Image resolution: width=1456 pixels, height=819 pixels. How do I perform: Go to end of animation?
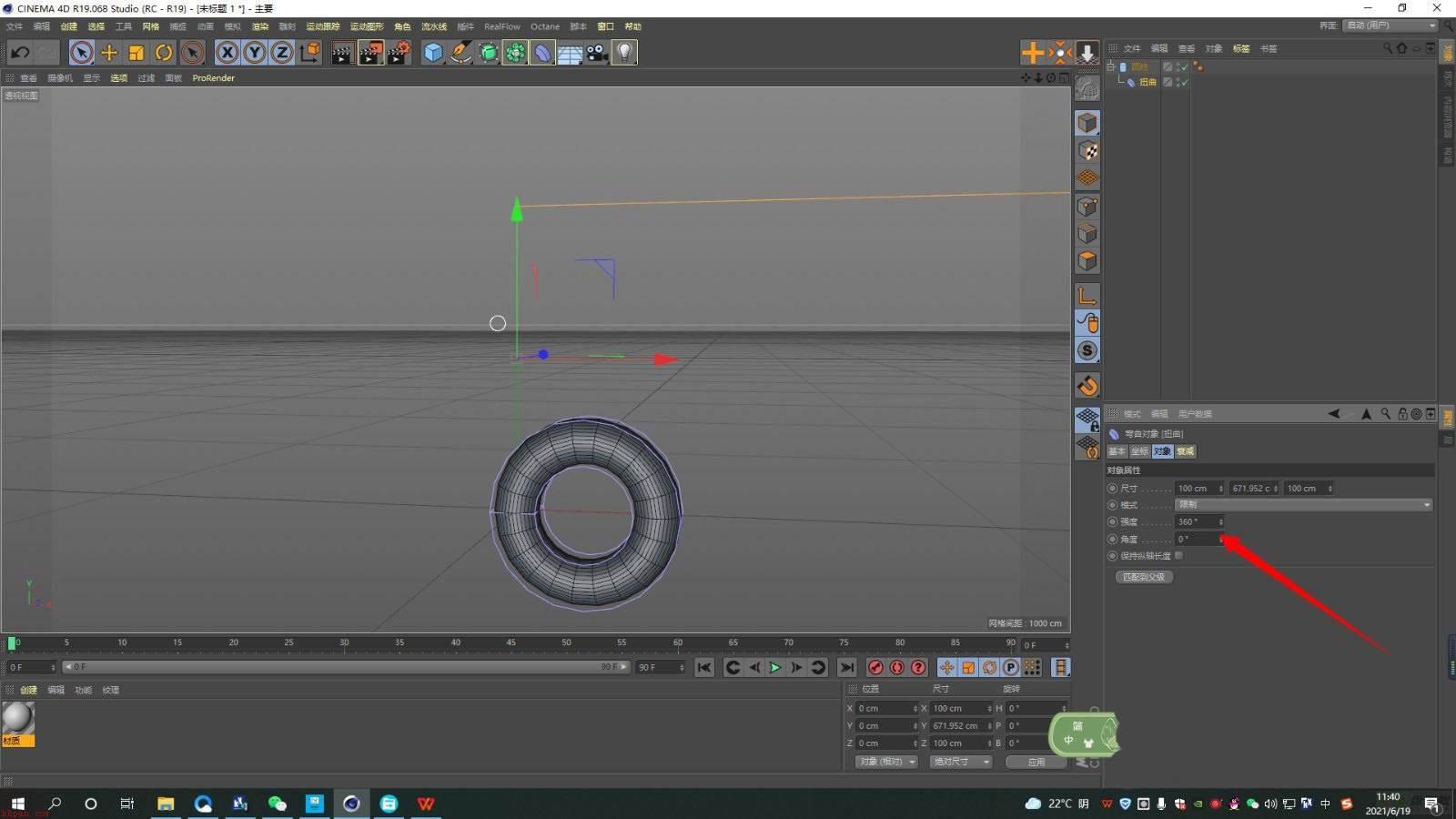click(x=847, y=668)
